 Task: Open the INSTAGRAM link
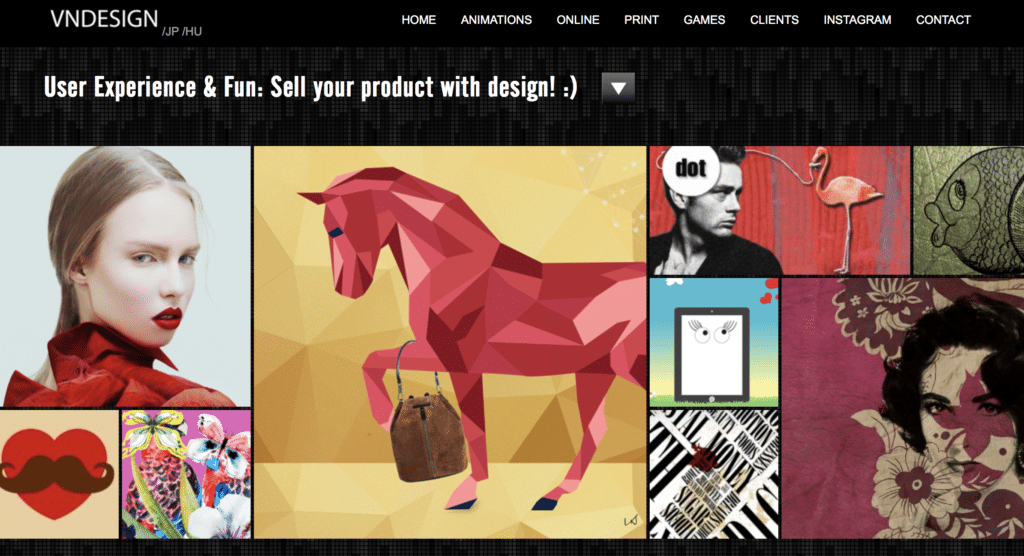pos(857,20)
